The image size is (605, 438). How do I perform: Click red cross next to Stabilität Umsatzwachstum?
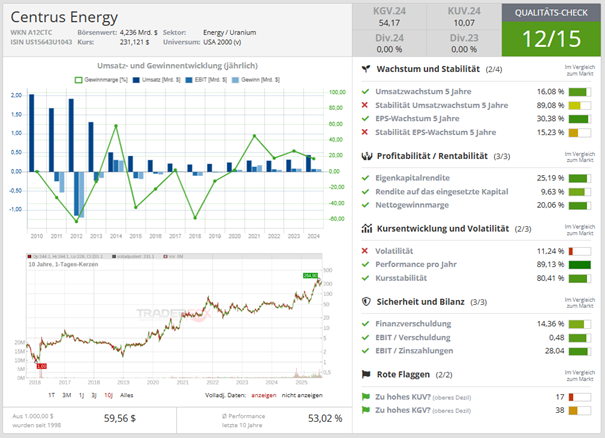365,105
